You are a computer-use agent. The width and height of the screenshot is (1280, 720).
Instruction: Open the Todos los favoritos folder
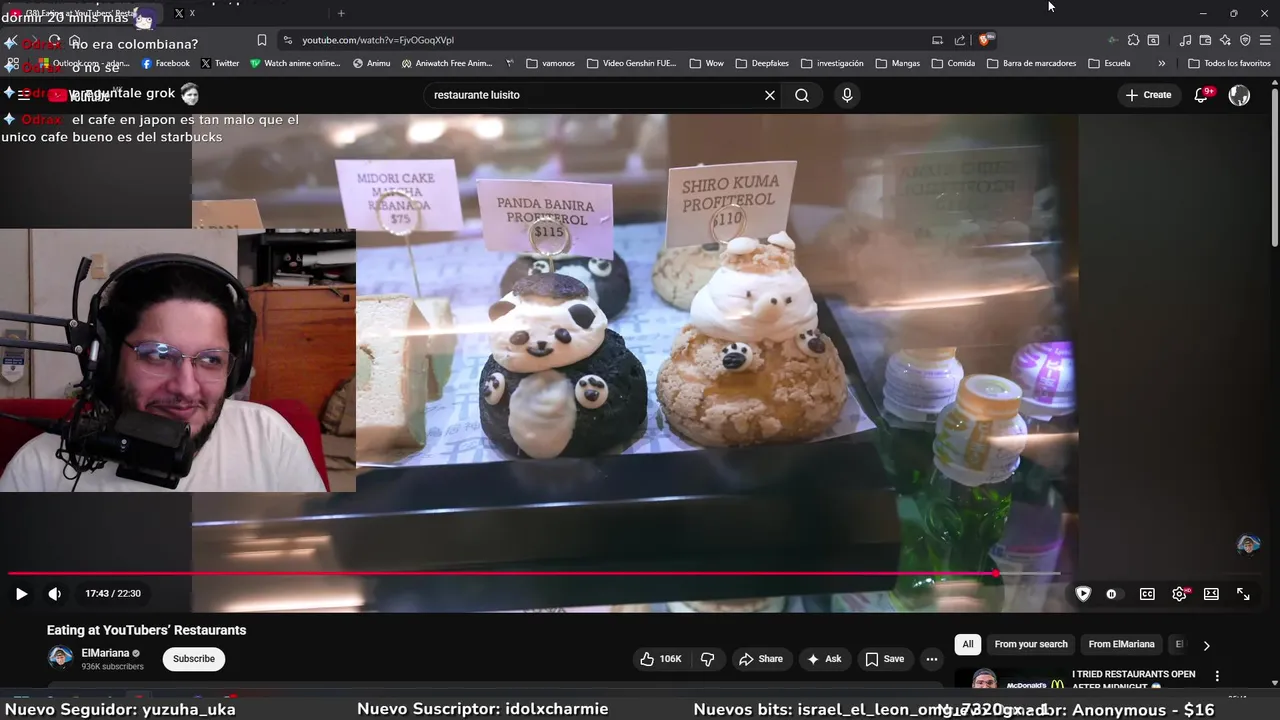1229,63
